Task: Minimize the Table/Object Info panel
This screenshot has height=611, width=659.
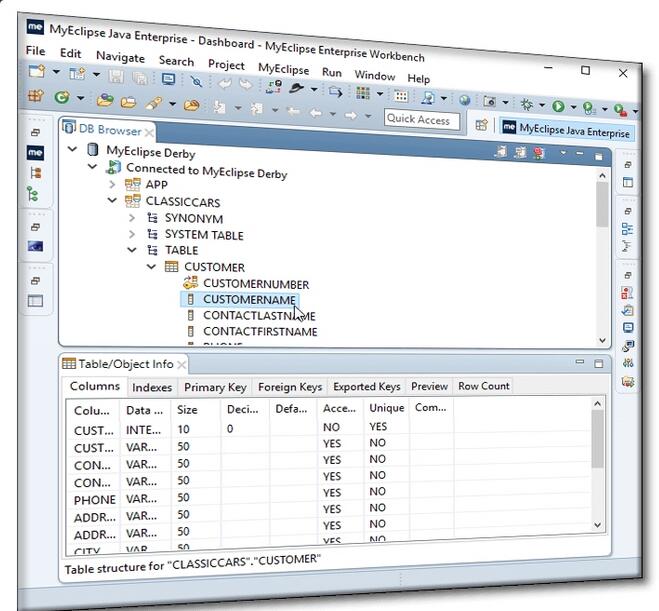Action: tap(580, 361)
